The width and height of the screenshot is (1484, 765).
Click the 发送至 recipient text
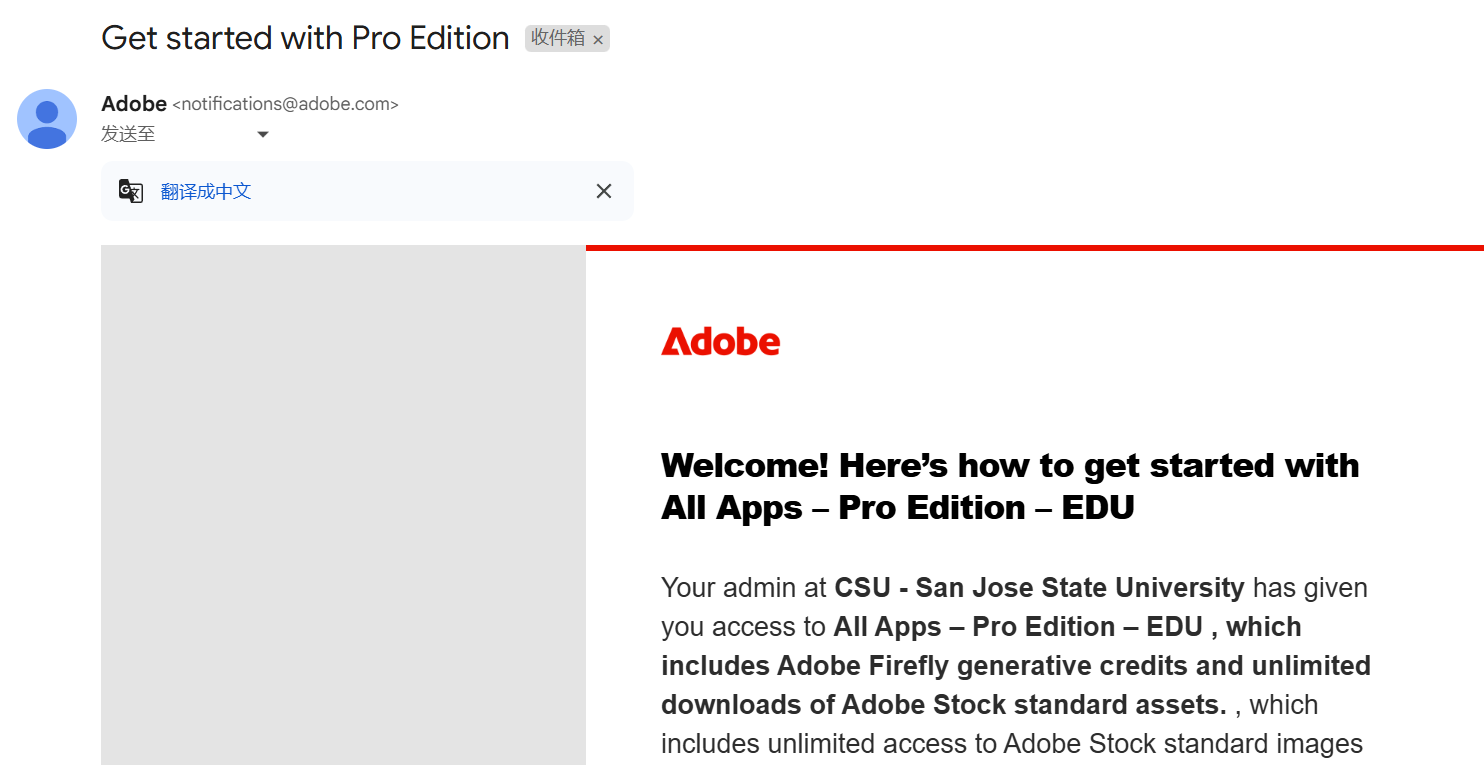coord(128,134)
